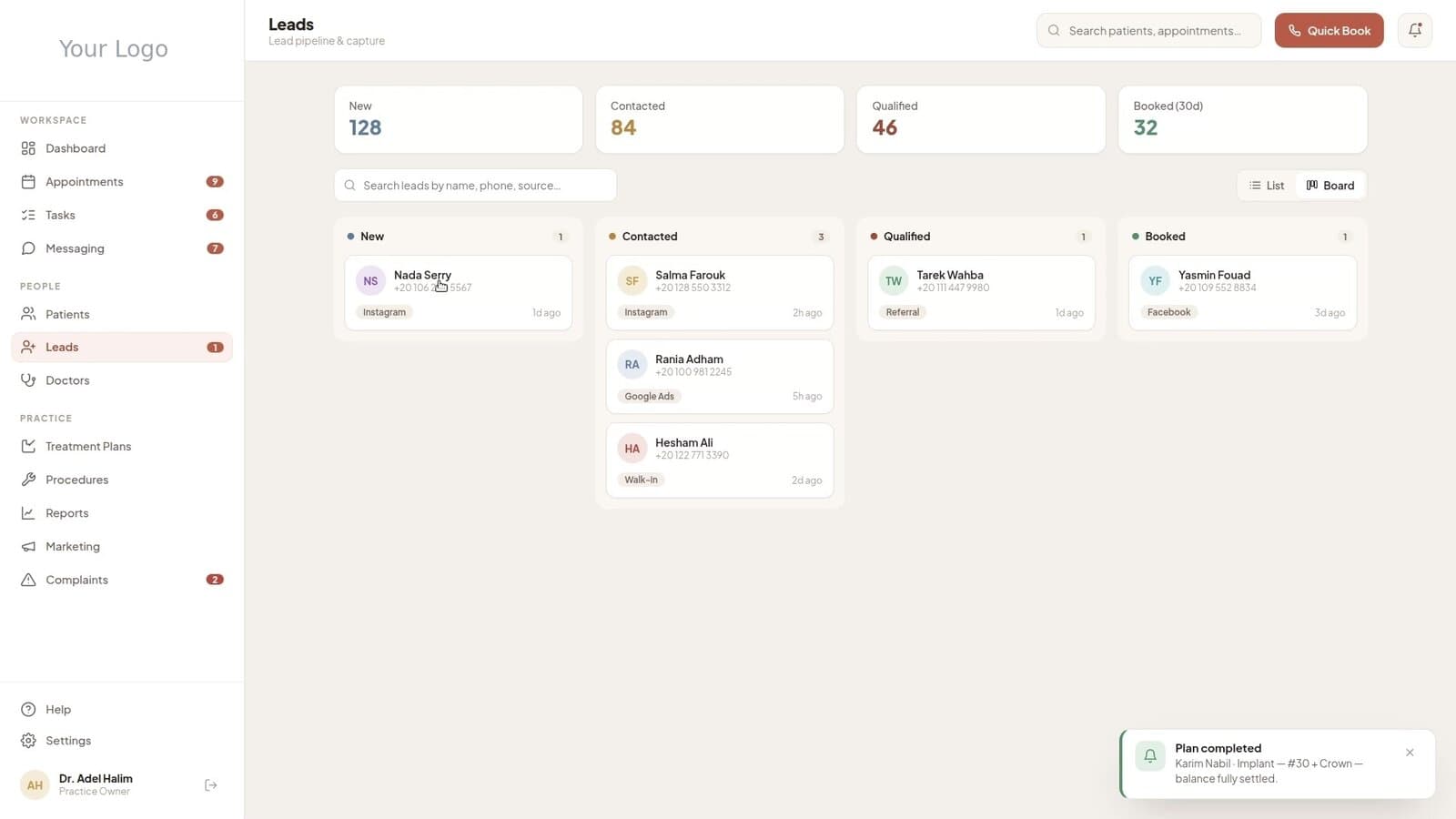1456x819 pixels.
Task: Click the Walk-in tag on Hesham Ali
Action: click(x=641, y=480)
